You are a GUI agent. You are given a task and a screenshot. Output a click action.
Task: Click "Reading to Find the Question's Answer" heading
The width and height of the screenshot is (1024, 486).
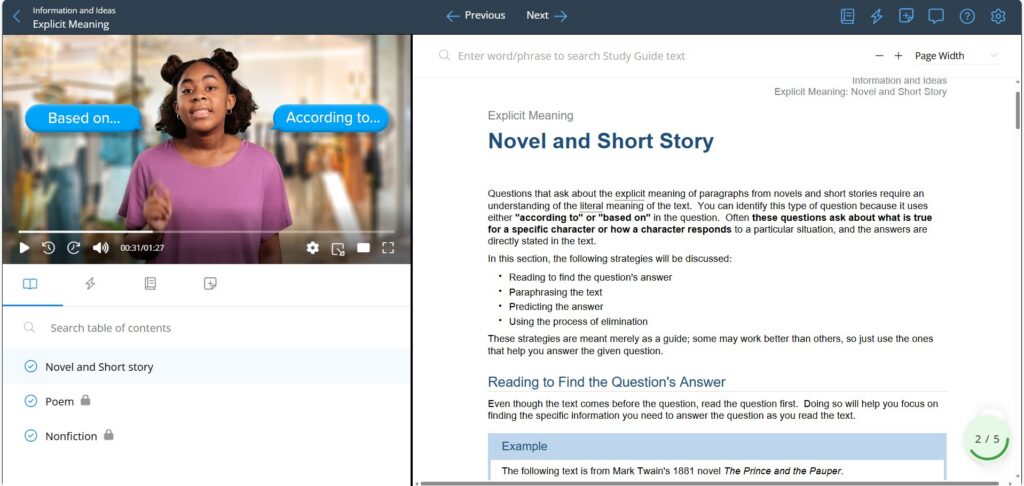pyautogui.click(x=607, y=382)
